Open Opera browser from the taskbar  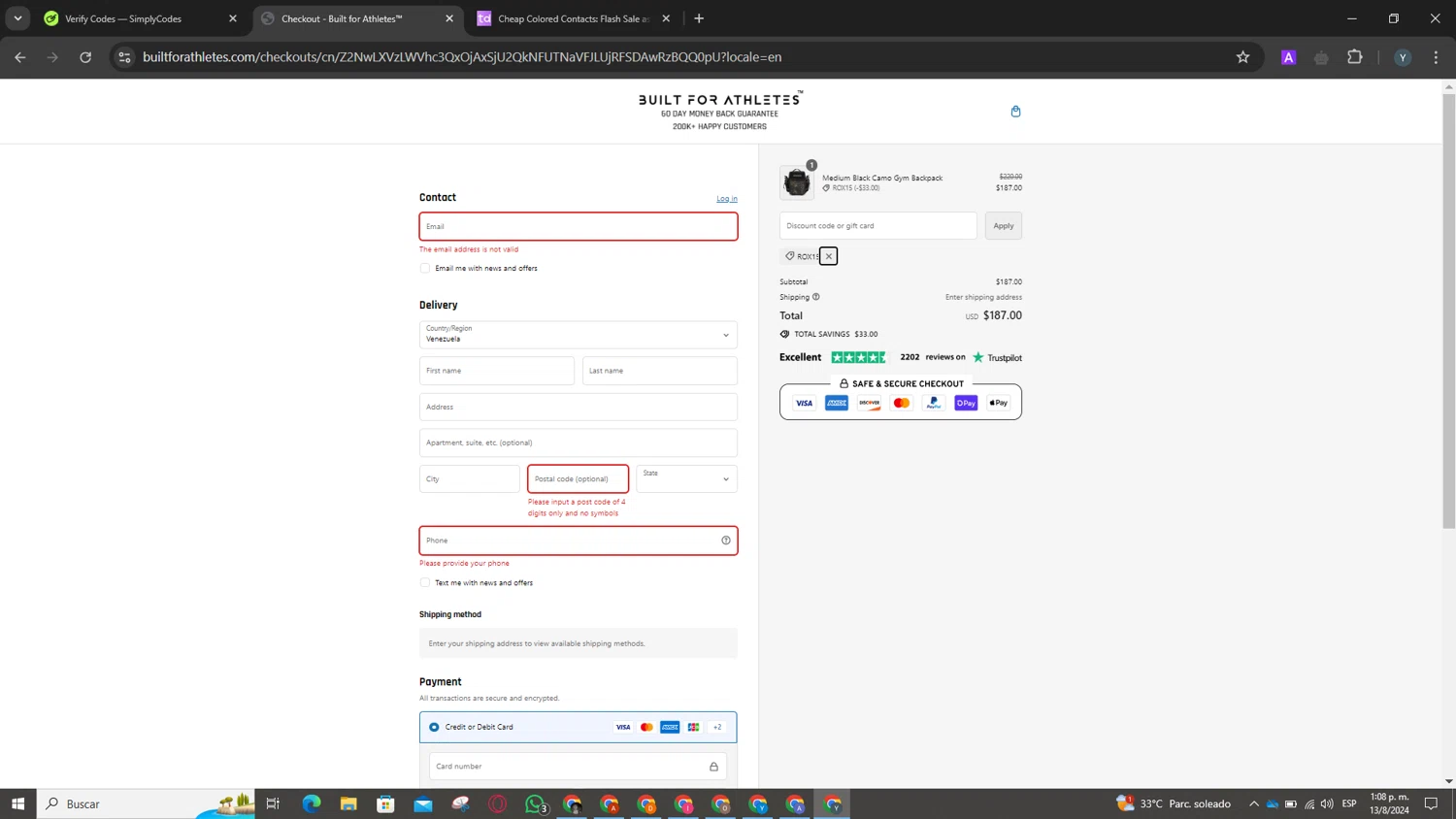(498, 803)
